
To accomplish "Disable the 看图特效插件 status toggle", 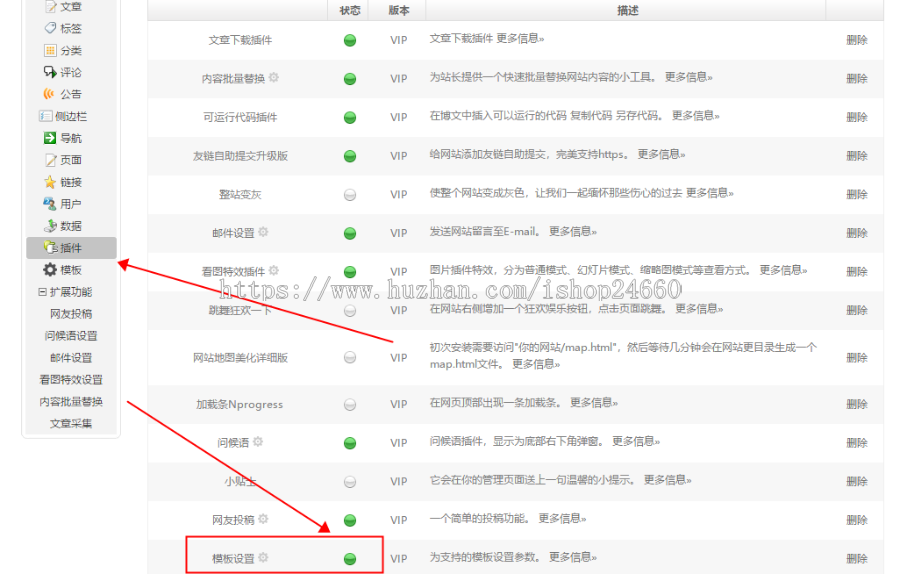I will click(350, 272).
